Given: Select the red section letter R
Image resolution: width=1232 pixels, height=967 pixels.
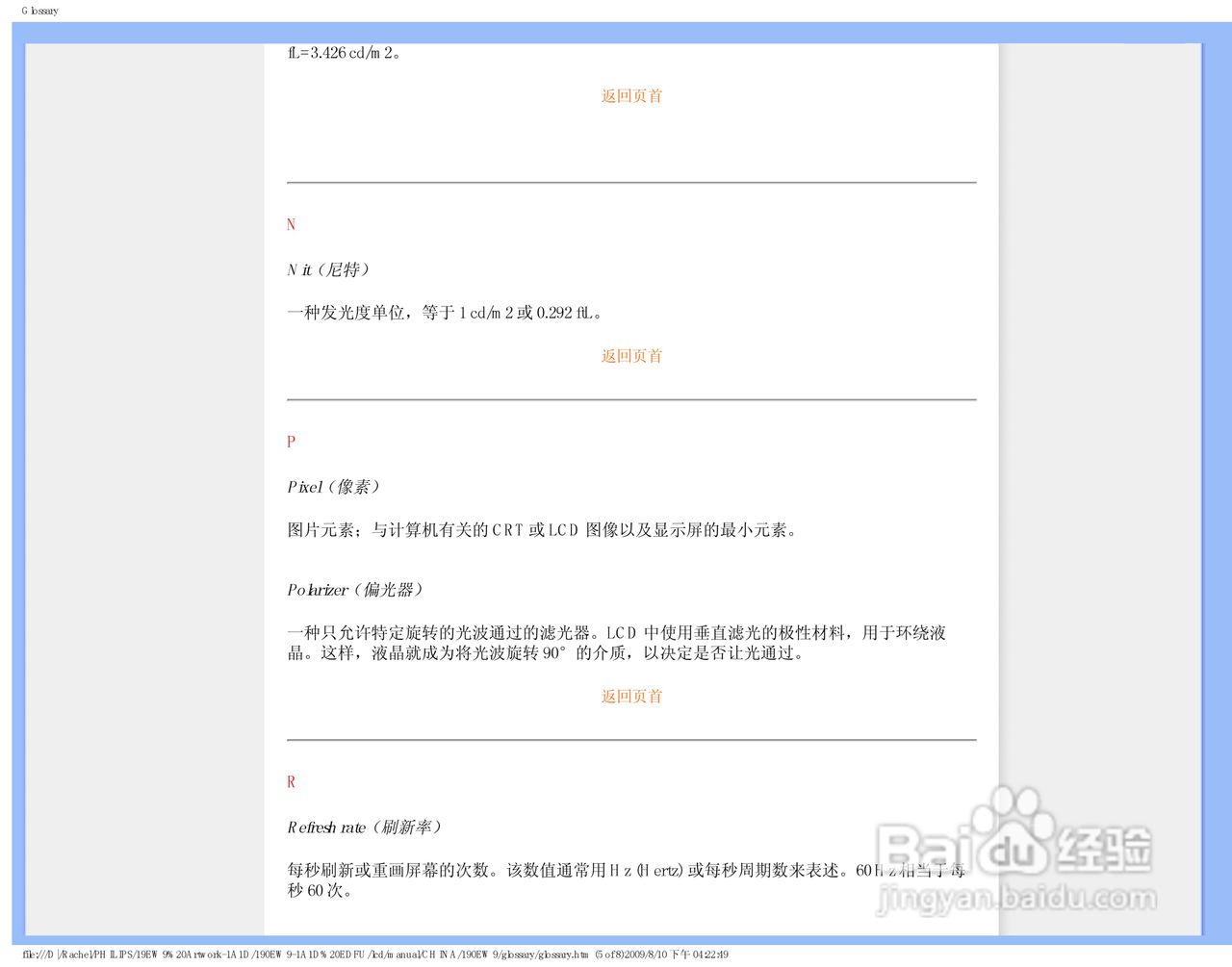Looking at the screenshot, I should (x=291, y=782).
